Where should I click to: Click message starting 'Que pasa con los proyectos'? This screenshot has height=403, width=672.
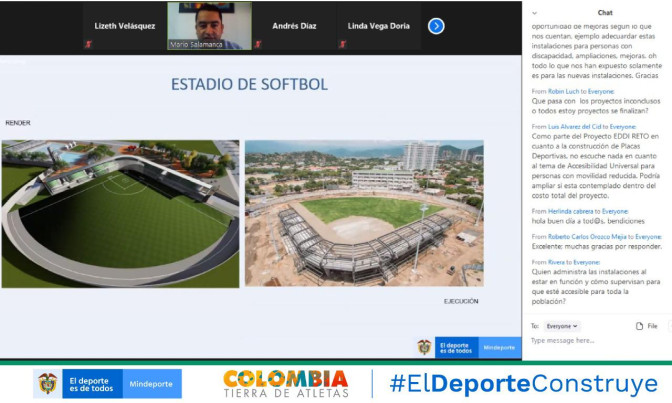pyautogui.click(x=596, y=106)
